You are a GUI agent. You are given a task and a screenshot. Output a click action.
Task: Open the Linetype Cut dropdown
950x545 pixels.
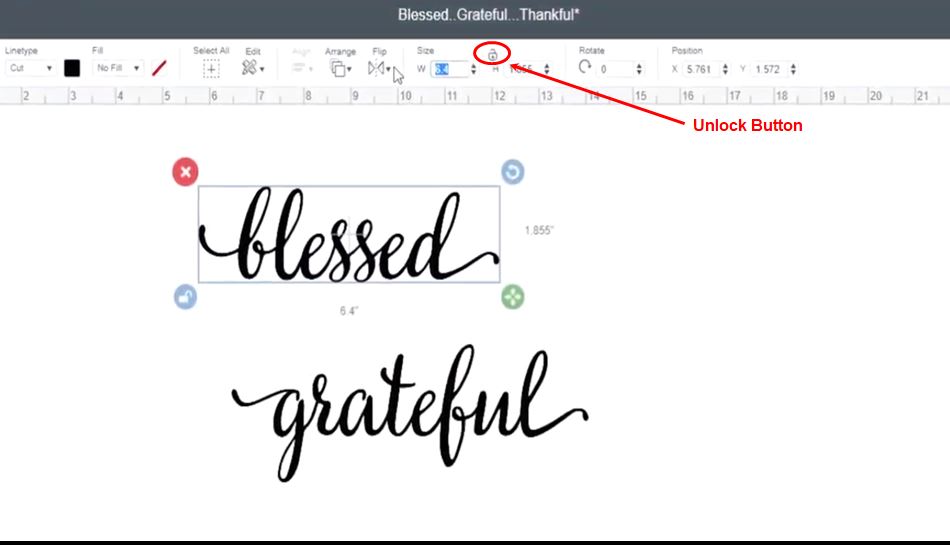[x=30, y=68]
